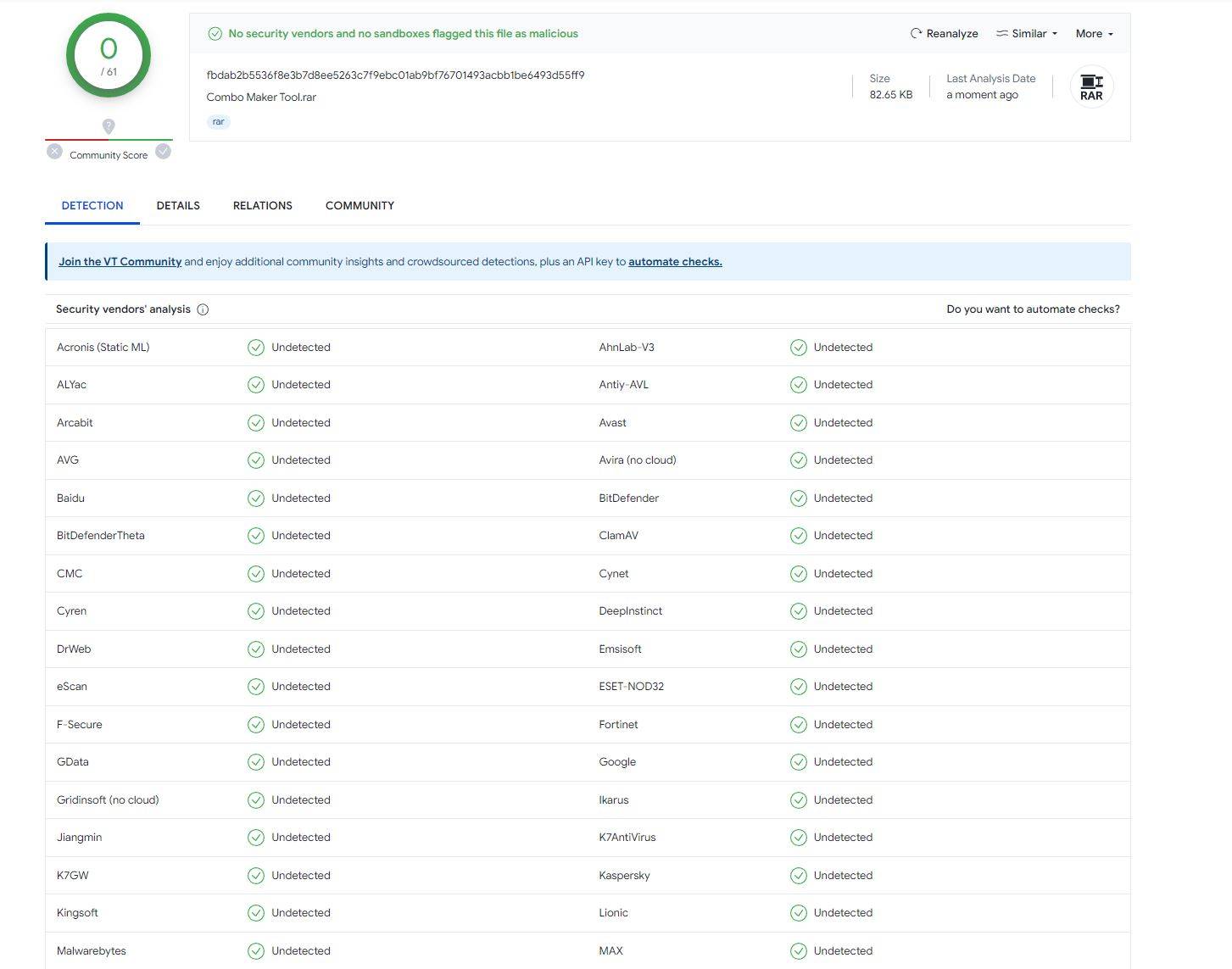Screen dimensions: 1232x969
Task: Click the RAR file type icon
Action: tap(1091, 87)
